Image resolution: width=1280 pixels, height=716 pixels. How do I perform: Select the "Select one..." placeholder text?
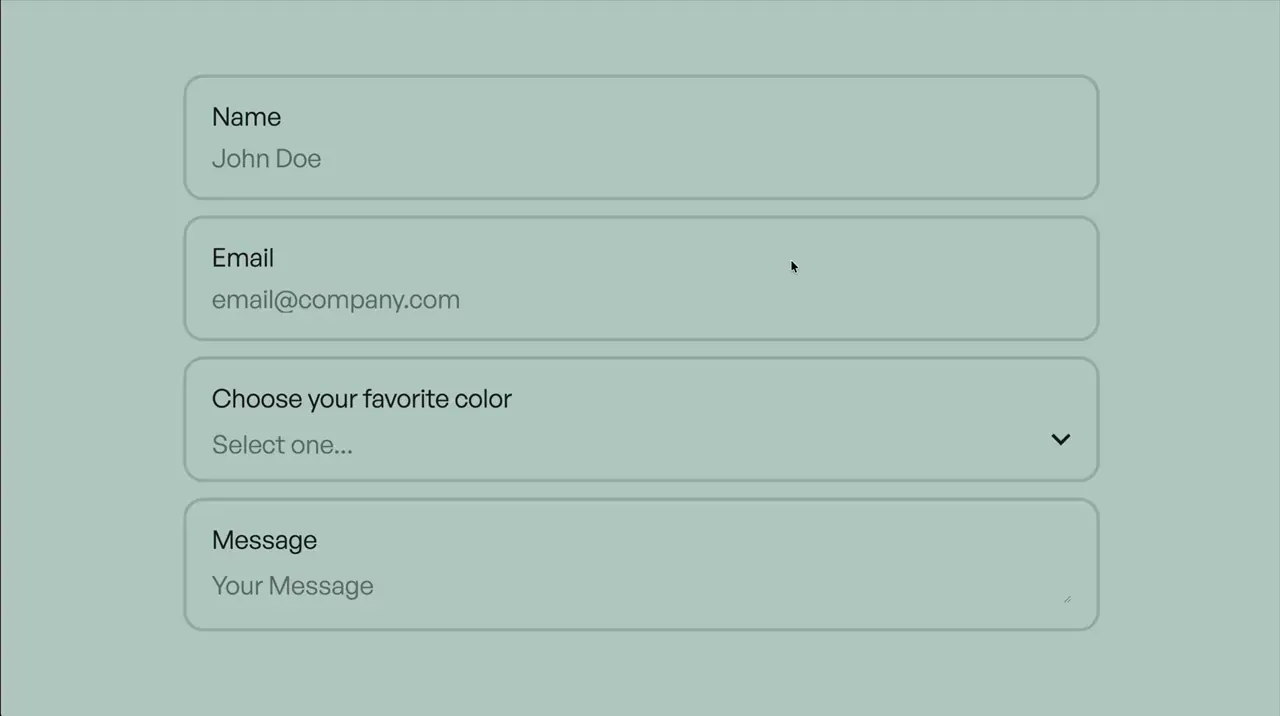(282, 445)
